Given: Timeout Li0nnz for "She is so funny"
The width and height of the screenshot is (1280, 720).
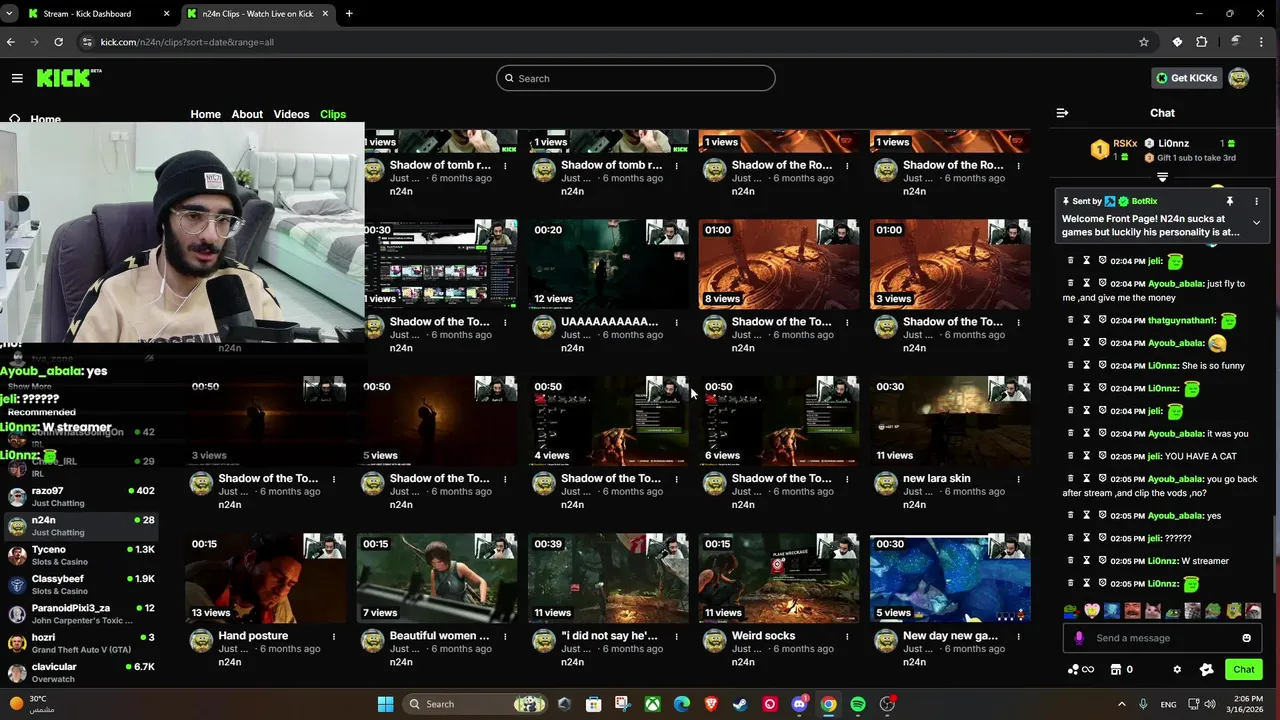Looking at the screenshot, I should 1086,365.
